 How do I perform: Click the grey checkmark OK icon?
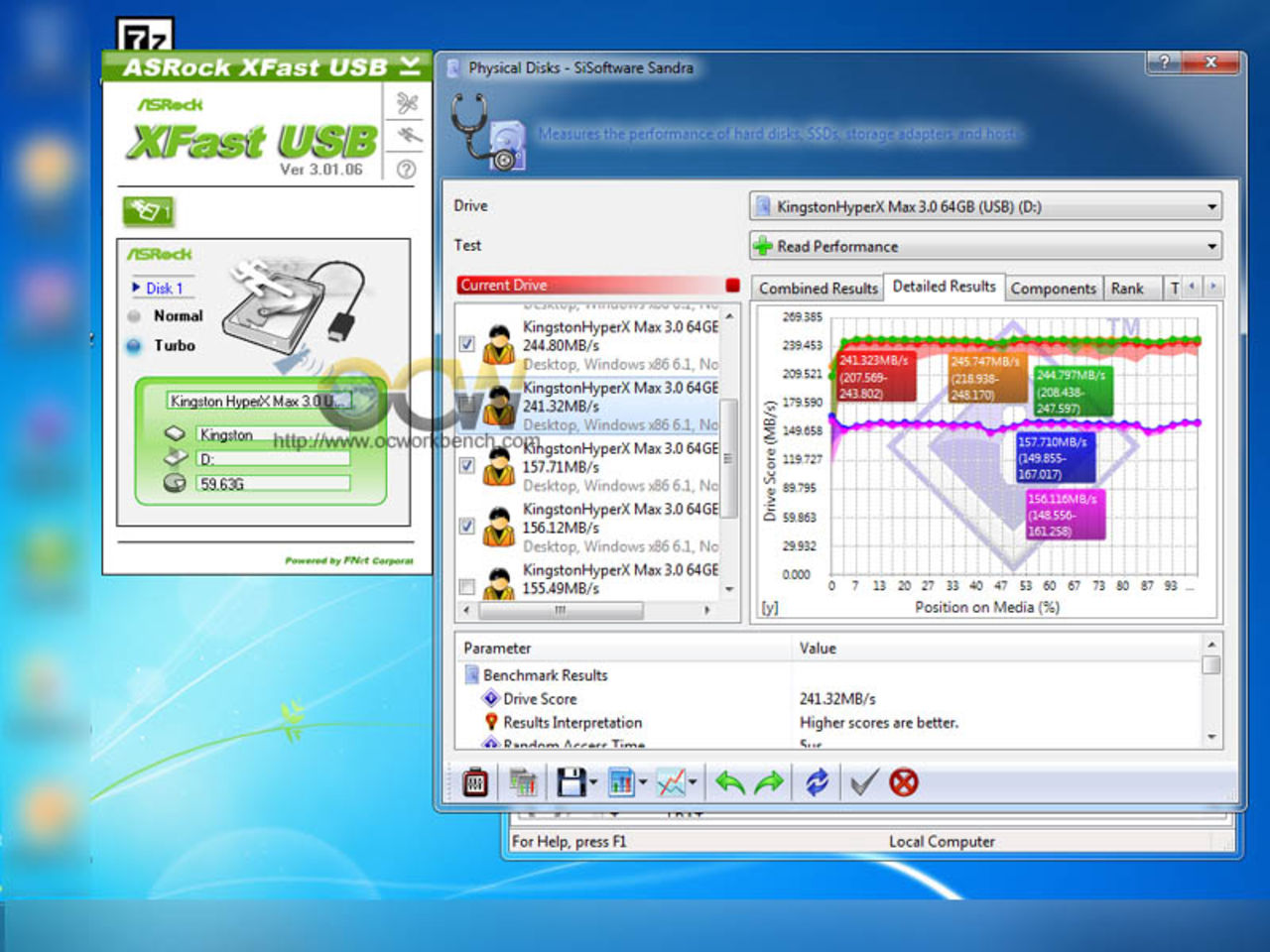point(863,782)
